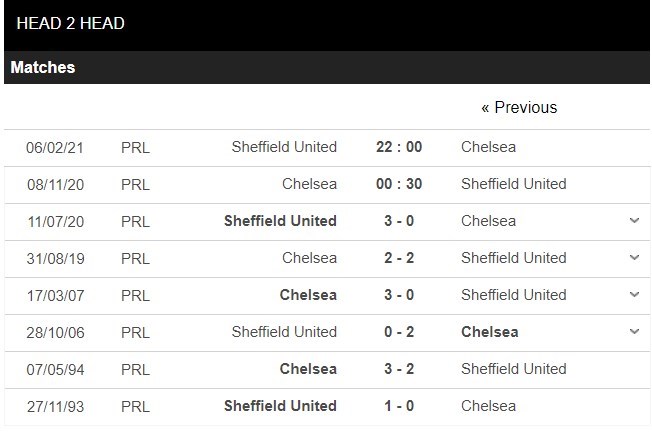
Task: Click the HEAD 2 HEAD title
Action: [x=71, y=23]
